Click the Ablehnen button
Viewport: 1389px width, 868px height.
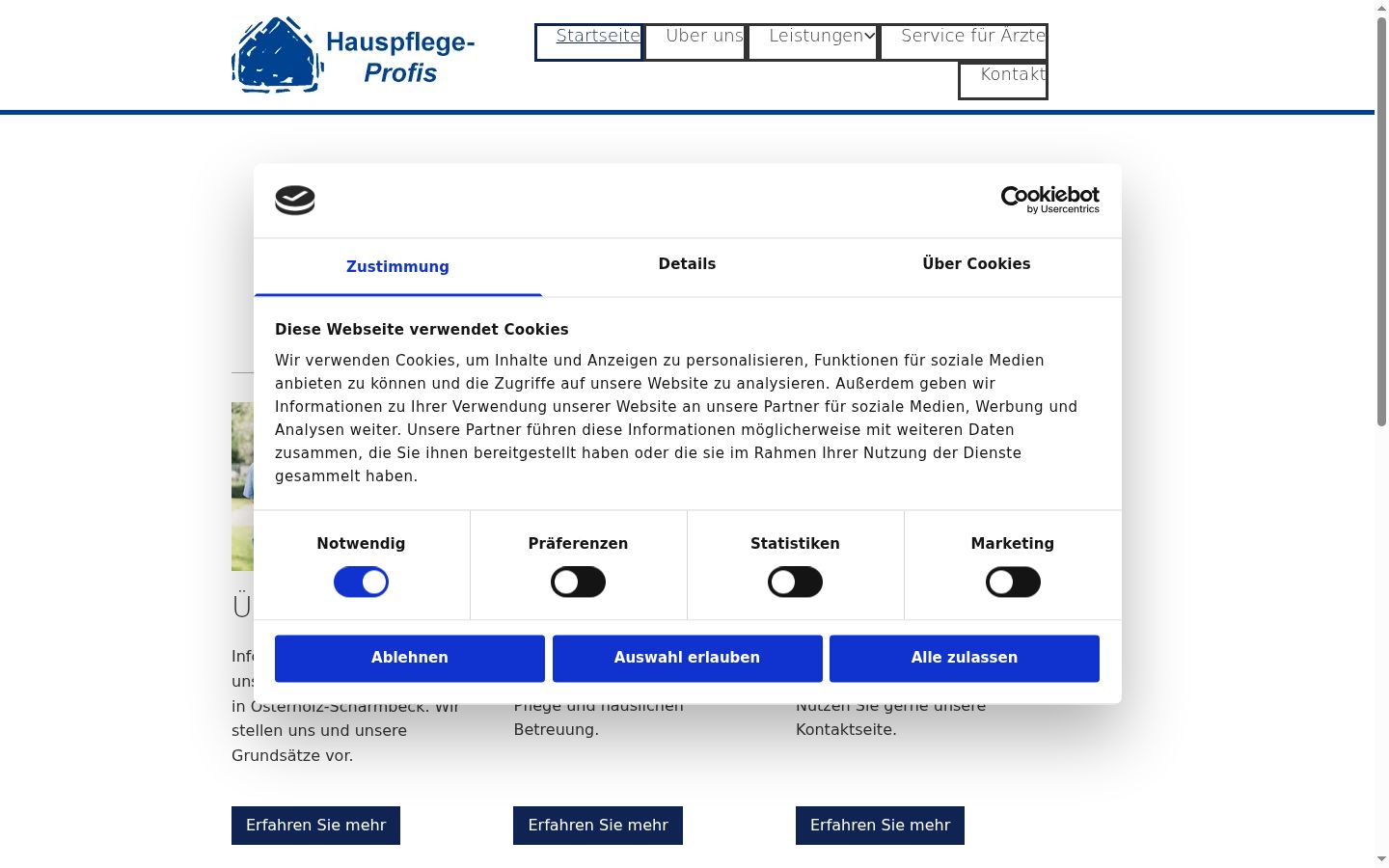coord(410,659)
